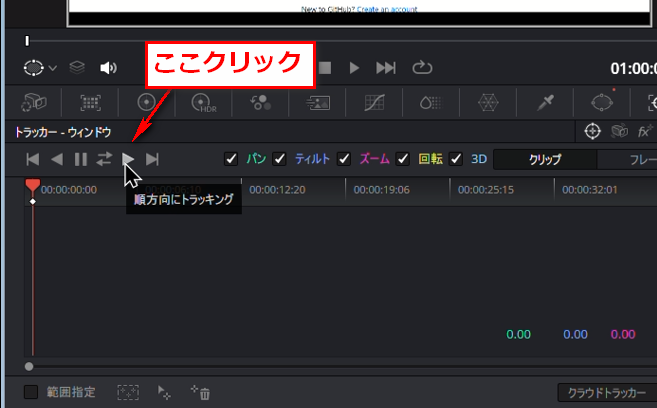Disable the ズーム (Zoom) checkbox

coord(344,159)
